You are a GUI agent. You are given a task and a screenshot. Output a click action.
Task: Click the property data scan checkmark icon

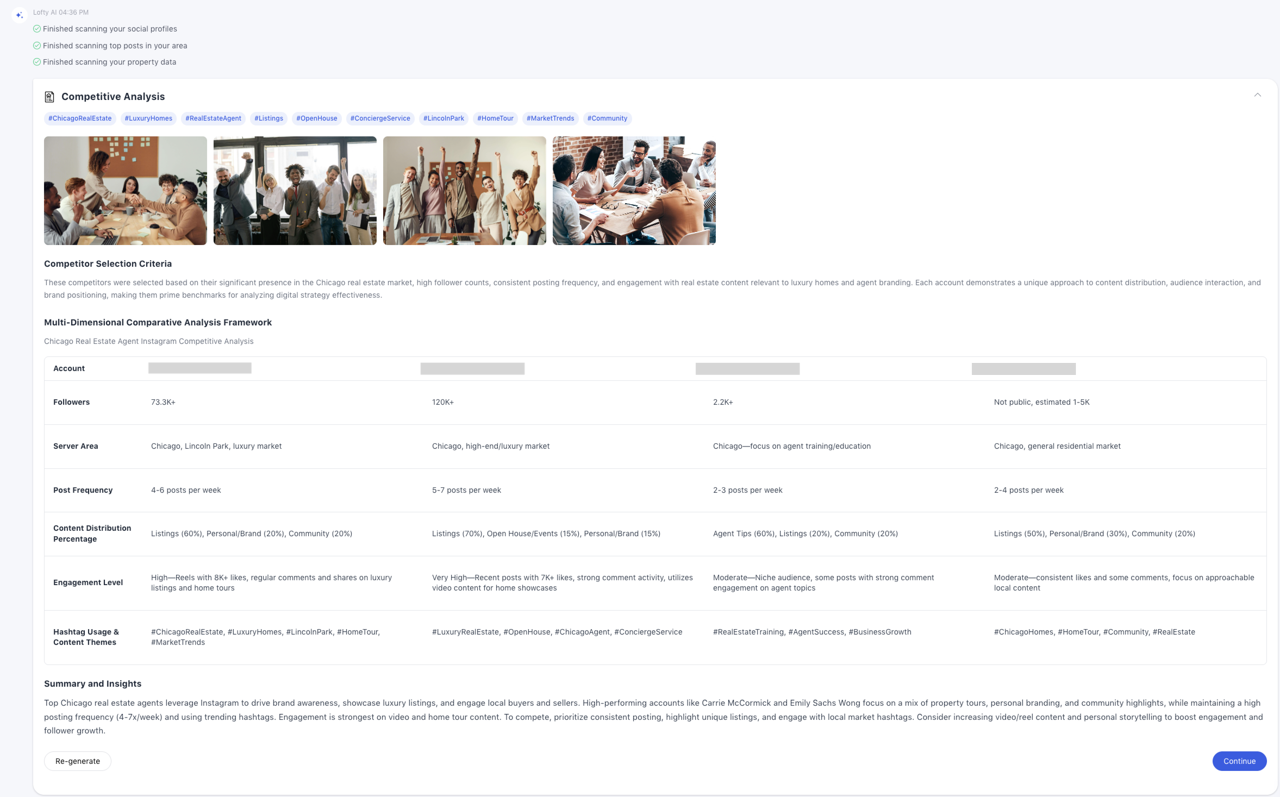pos(37,62)
